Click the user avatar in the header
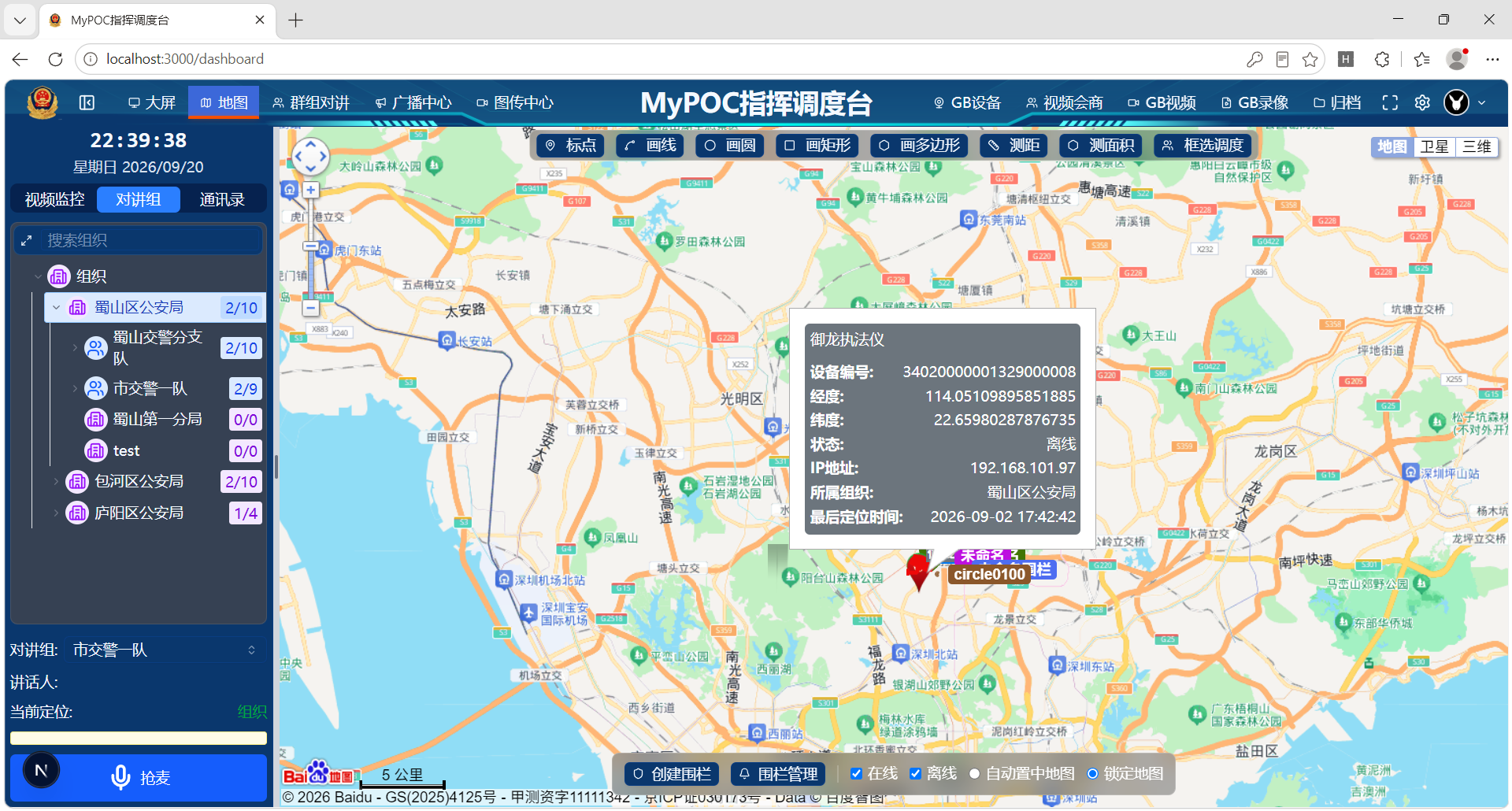This screenshot has width=1512, height=811. [x=1456, y=102]
